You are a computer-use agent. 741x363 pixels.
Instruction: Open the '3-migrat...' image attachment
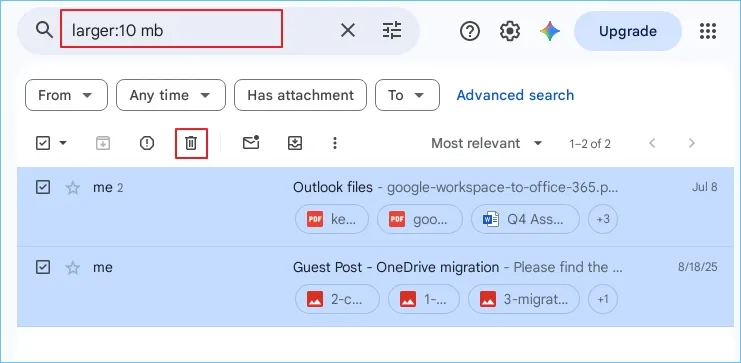[x=524, y=299]
